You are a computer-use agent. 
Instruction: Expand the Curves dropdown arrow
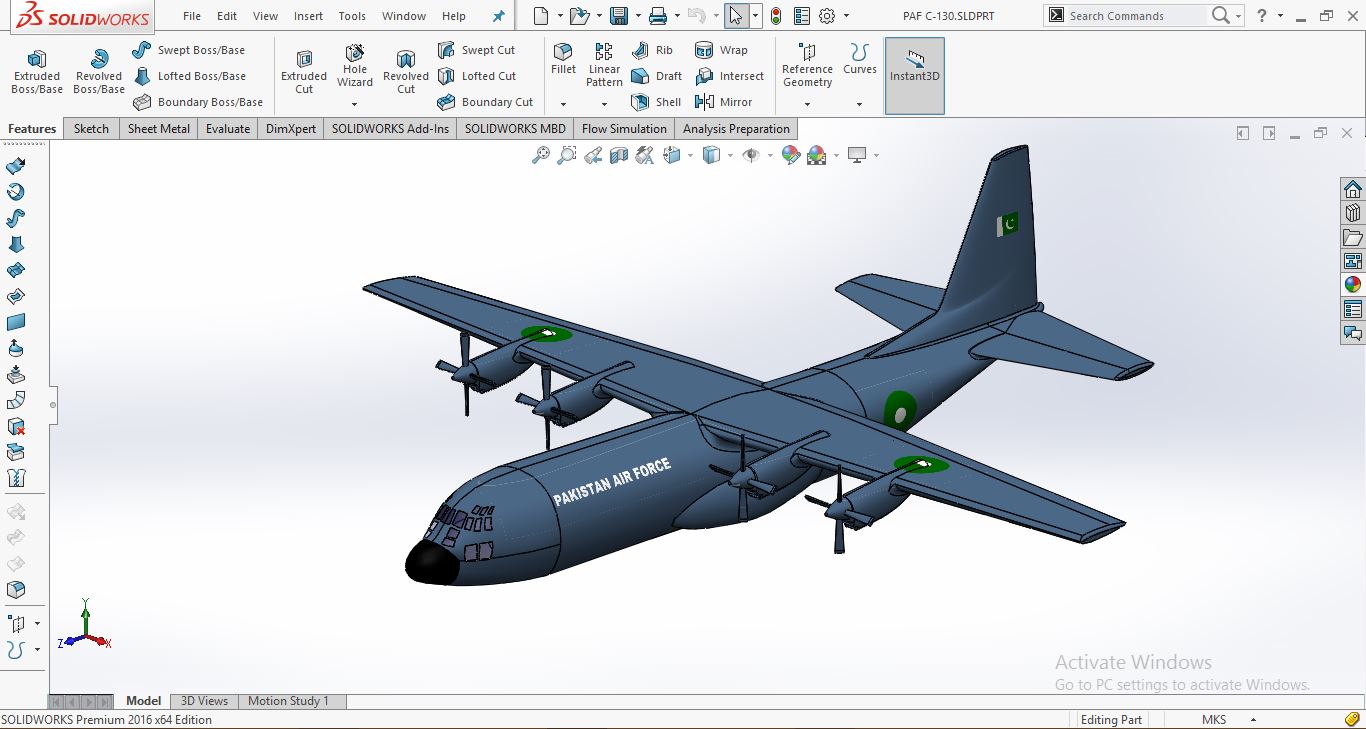tap(859, 104)
